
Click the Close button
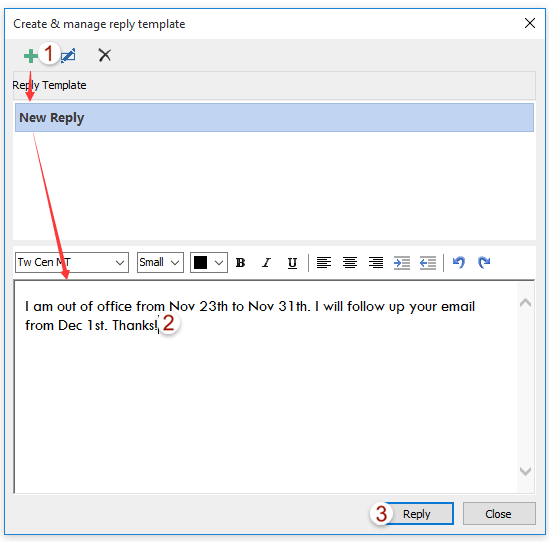pyautogui.click(x=499, y=514)
